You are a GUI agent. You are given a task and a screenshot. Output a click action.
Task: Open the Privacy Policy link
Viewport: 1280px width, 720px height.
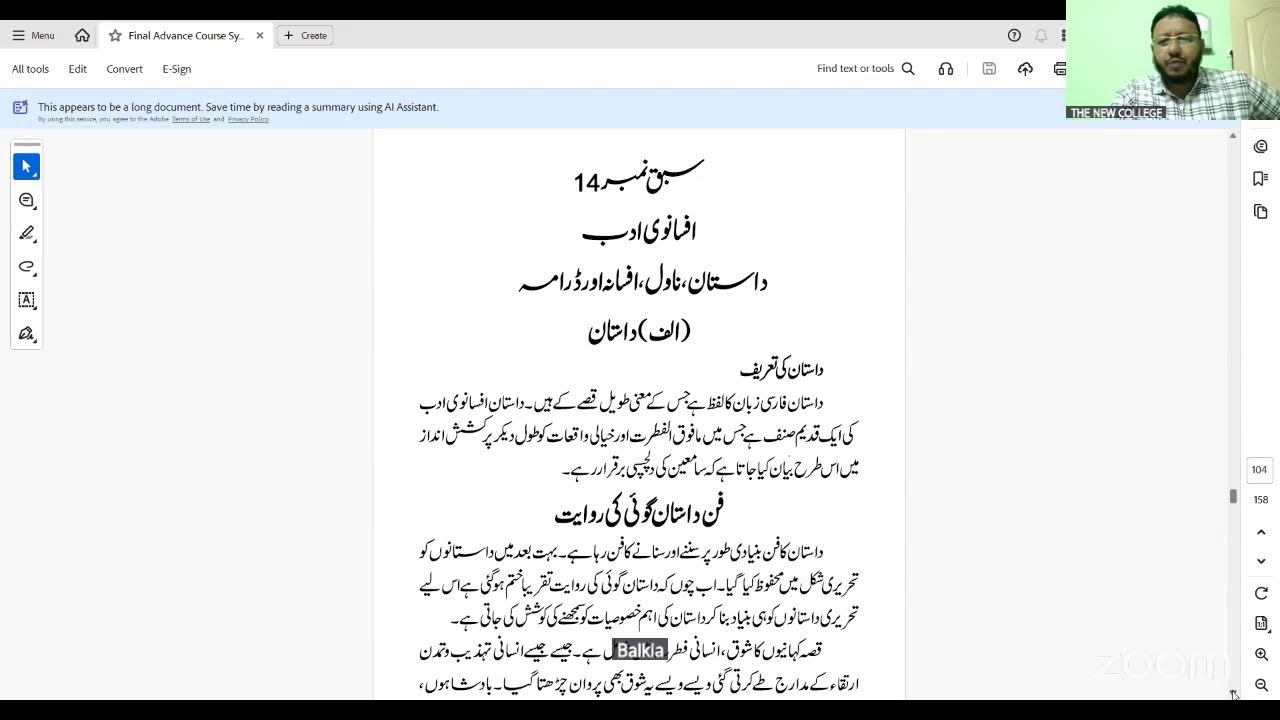click(x=248, y=119)
